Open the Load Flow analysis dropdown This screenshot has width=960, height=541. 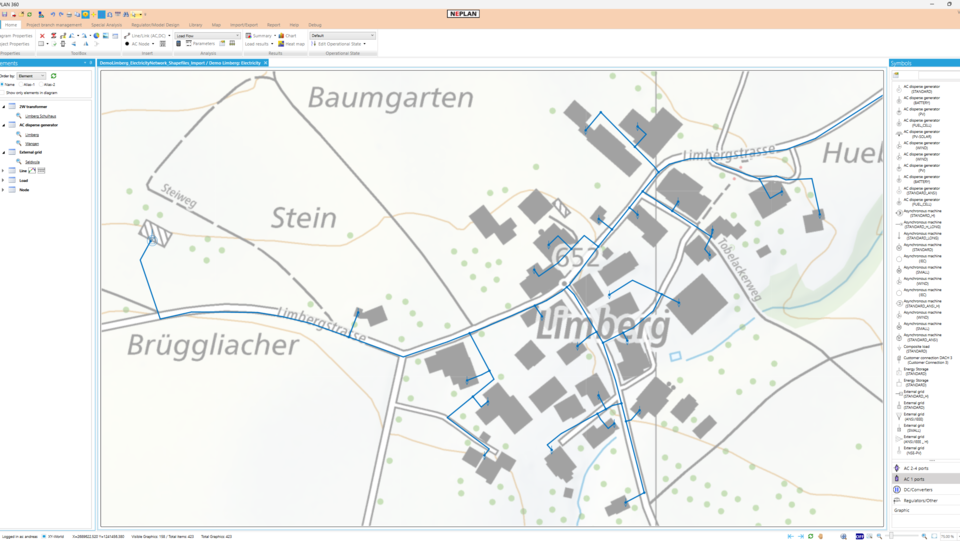[x=207, y=35]
